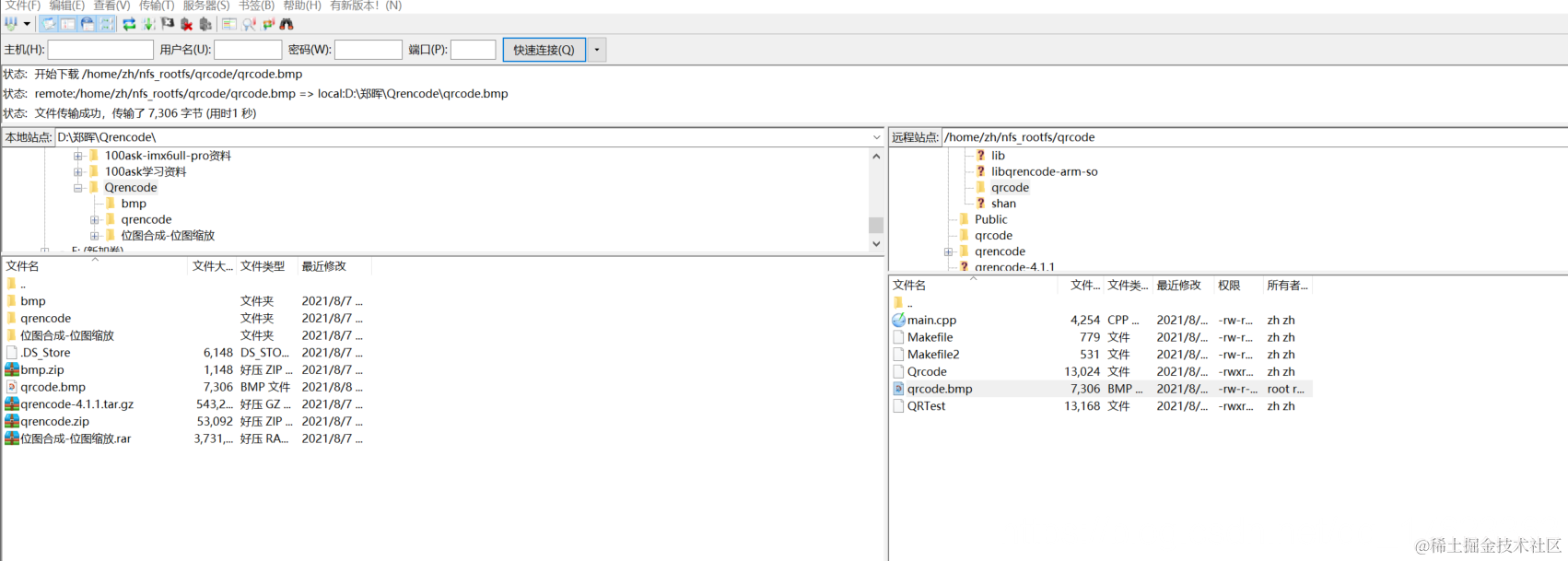Click the colored-rows list toolbar icon
This screenshot has height=561, width=1568.
(229, 24)
